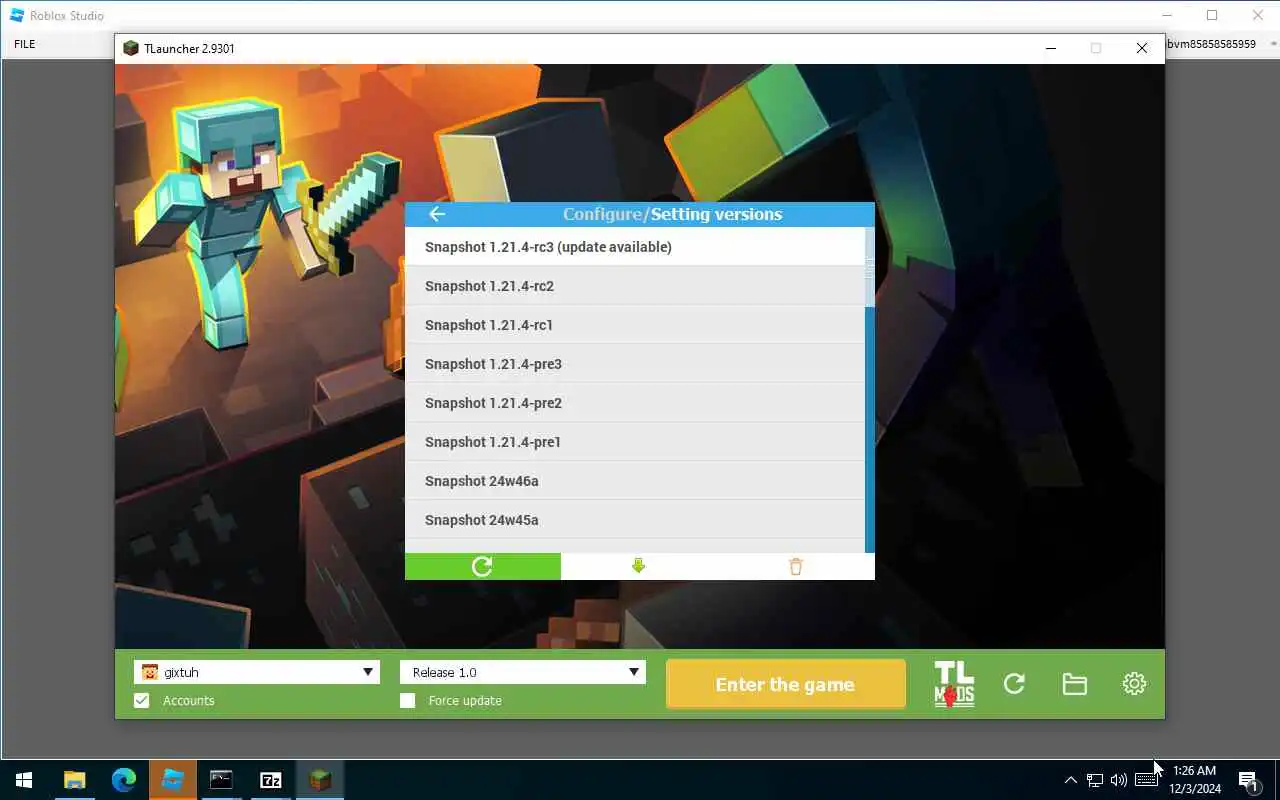The image size is (1280, 800).
Task: Select Snapshot 1.21.4-rc3 (update available)
Action: [635, 246]
